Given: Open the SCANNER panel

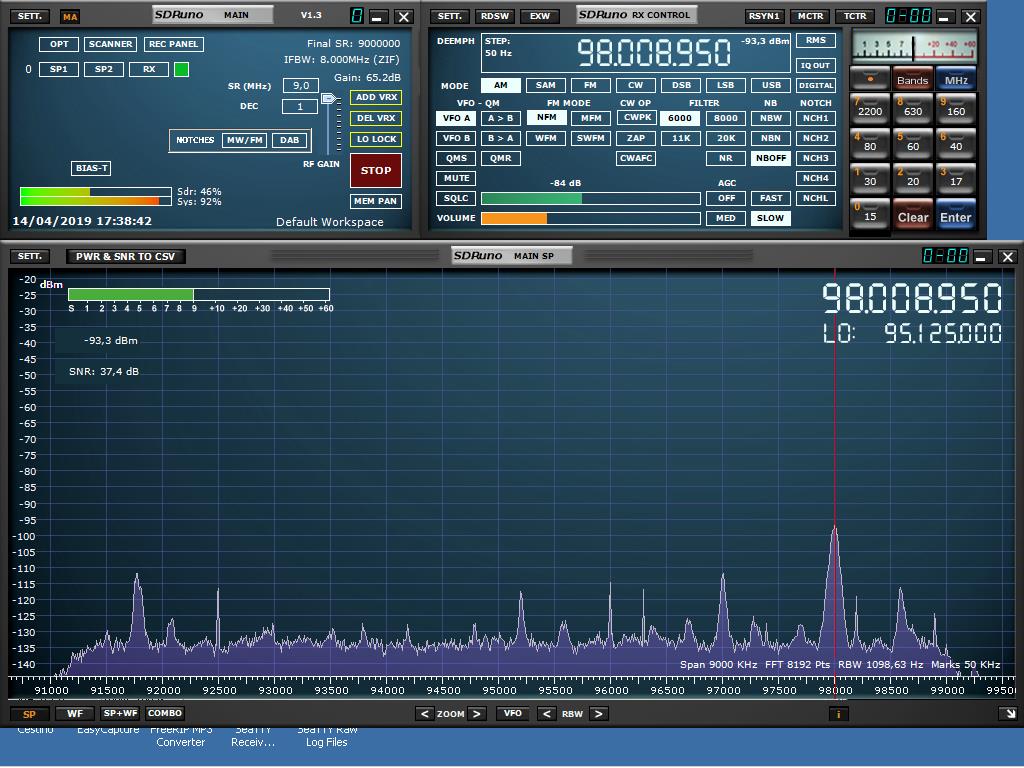Looking at the screenshot, I should point(110,44).
